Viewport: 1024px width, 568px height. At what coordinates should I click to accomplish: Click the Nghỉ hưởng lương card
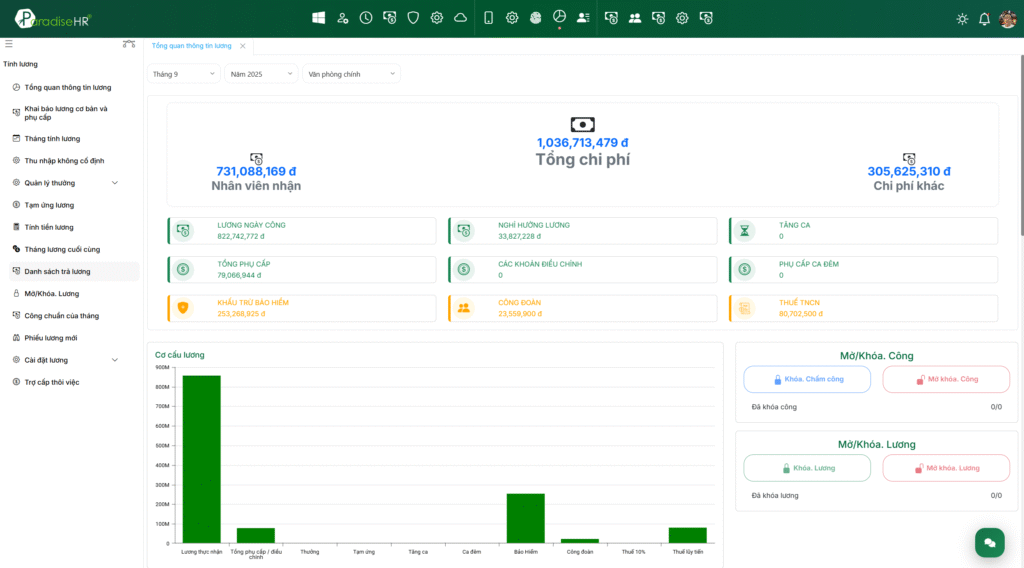point(583,230)
